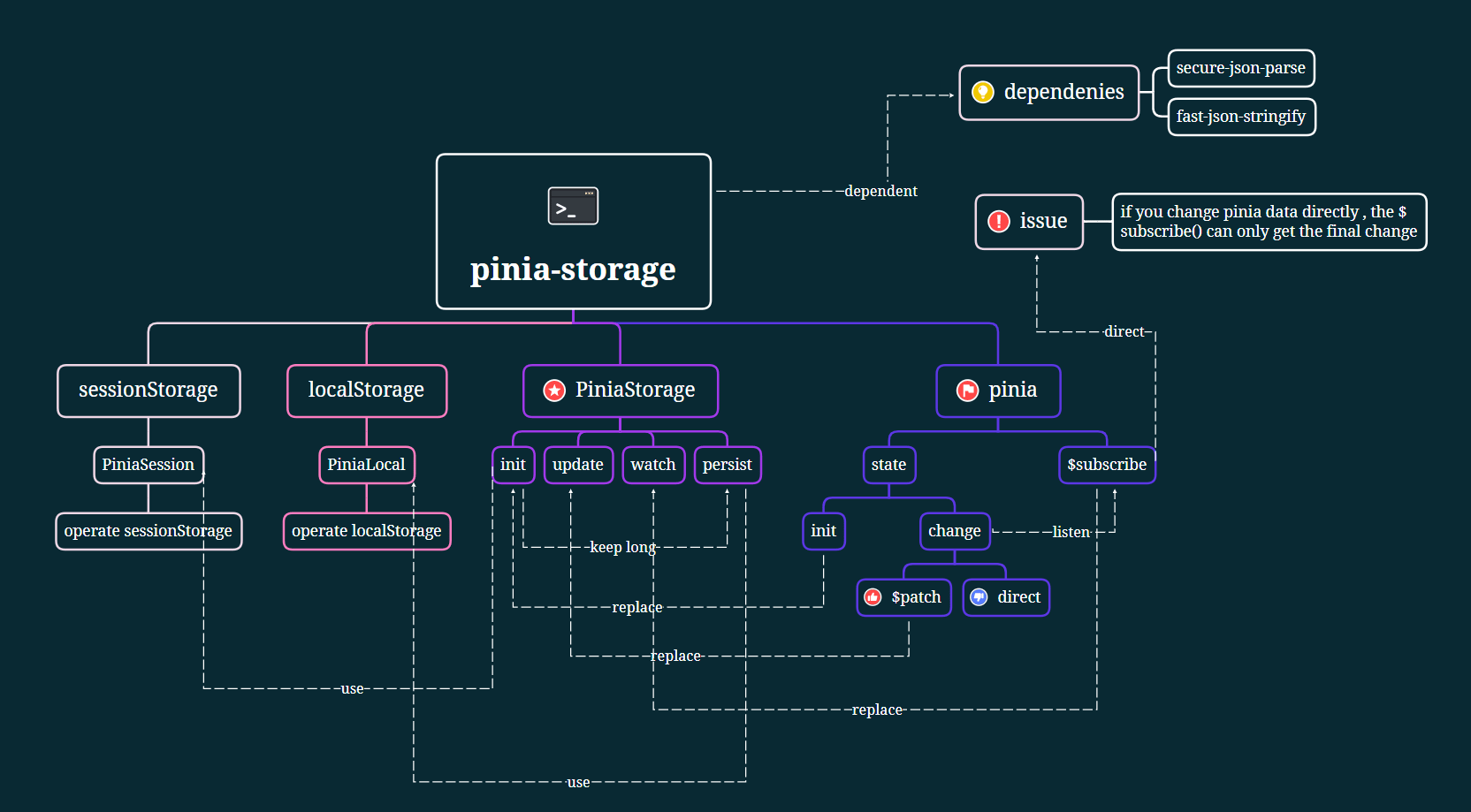Screen dimensions: 1471x812
Task: Select the operate localStorage node
Action: [x=367, y=531]
